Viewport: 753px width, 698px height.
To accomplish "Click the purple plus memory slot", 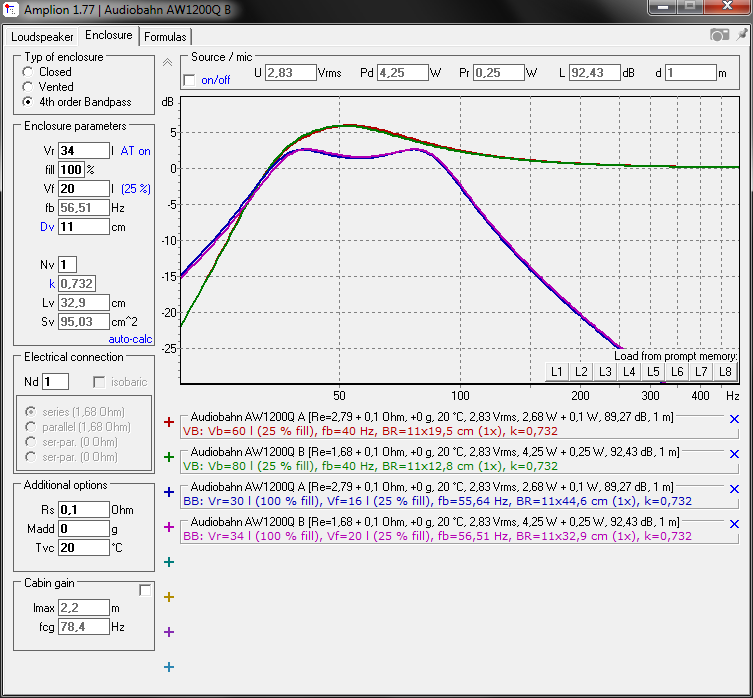I will point(169,632).
